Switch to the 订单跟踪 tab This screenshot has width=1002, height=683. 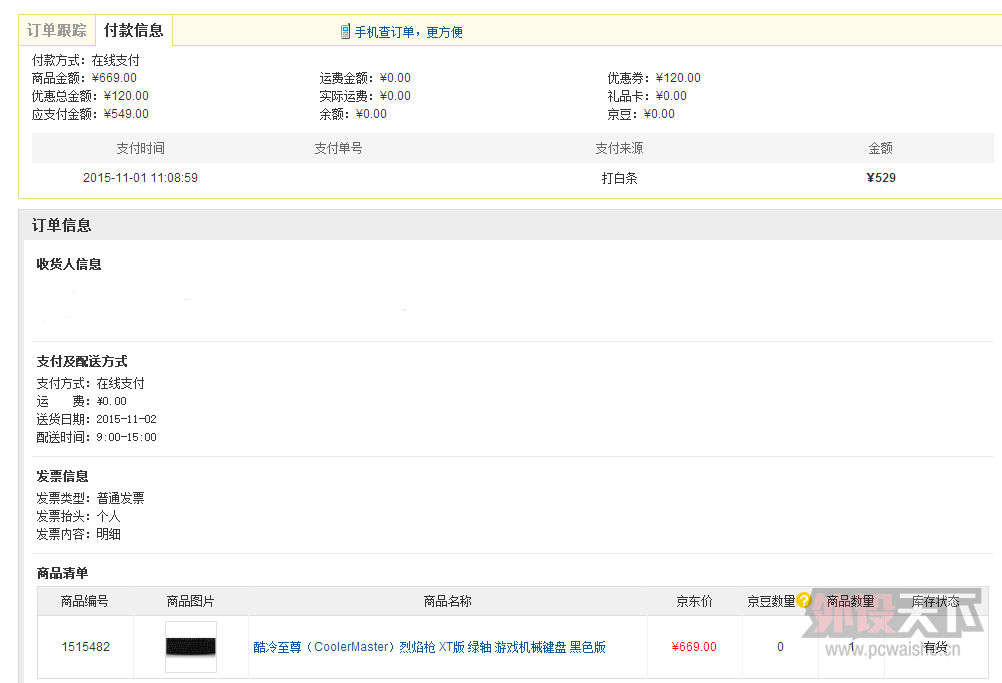point(57,31)
